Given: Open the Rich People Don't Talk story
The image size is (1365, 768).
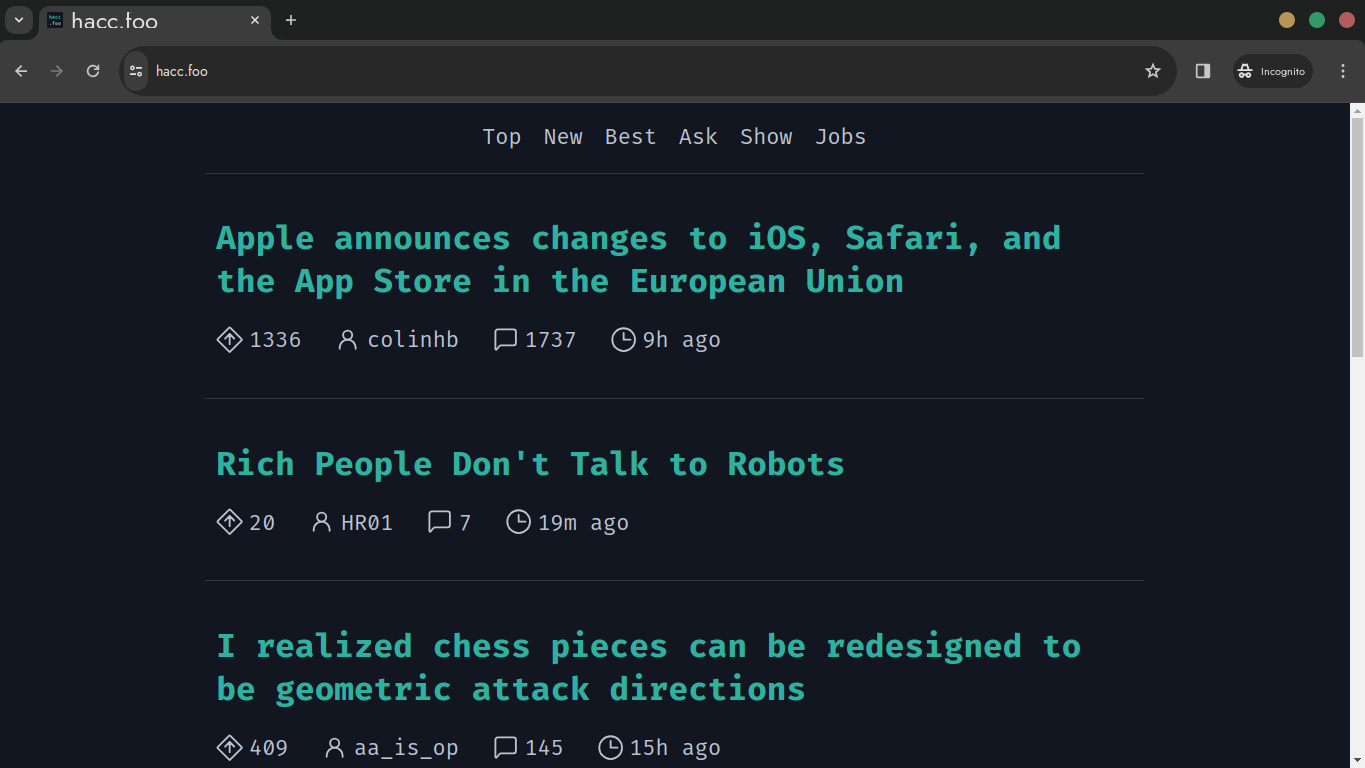Looking at the screenshot, I should [x=530, y=464].
